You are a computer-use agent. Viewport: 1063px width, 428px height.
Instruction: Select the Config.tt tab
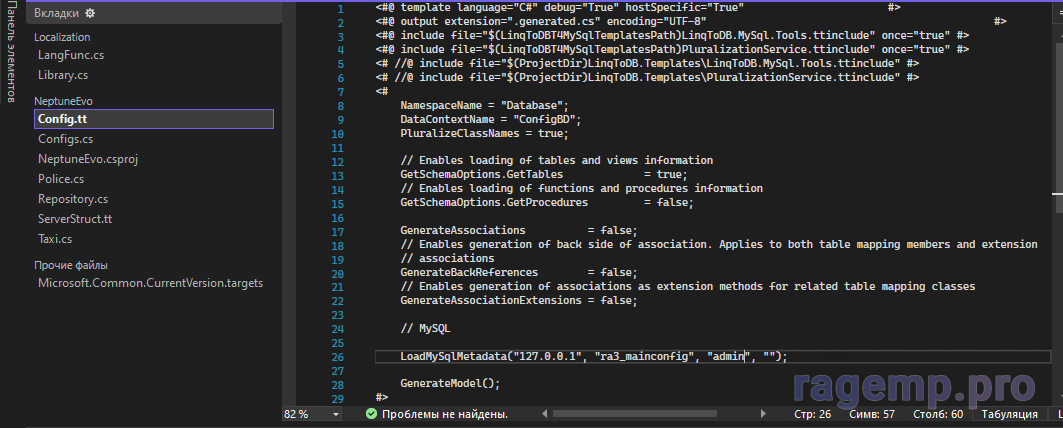coord(62,119)
